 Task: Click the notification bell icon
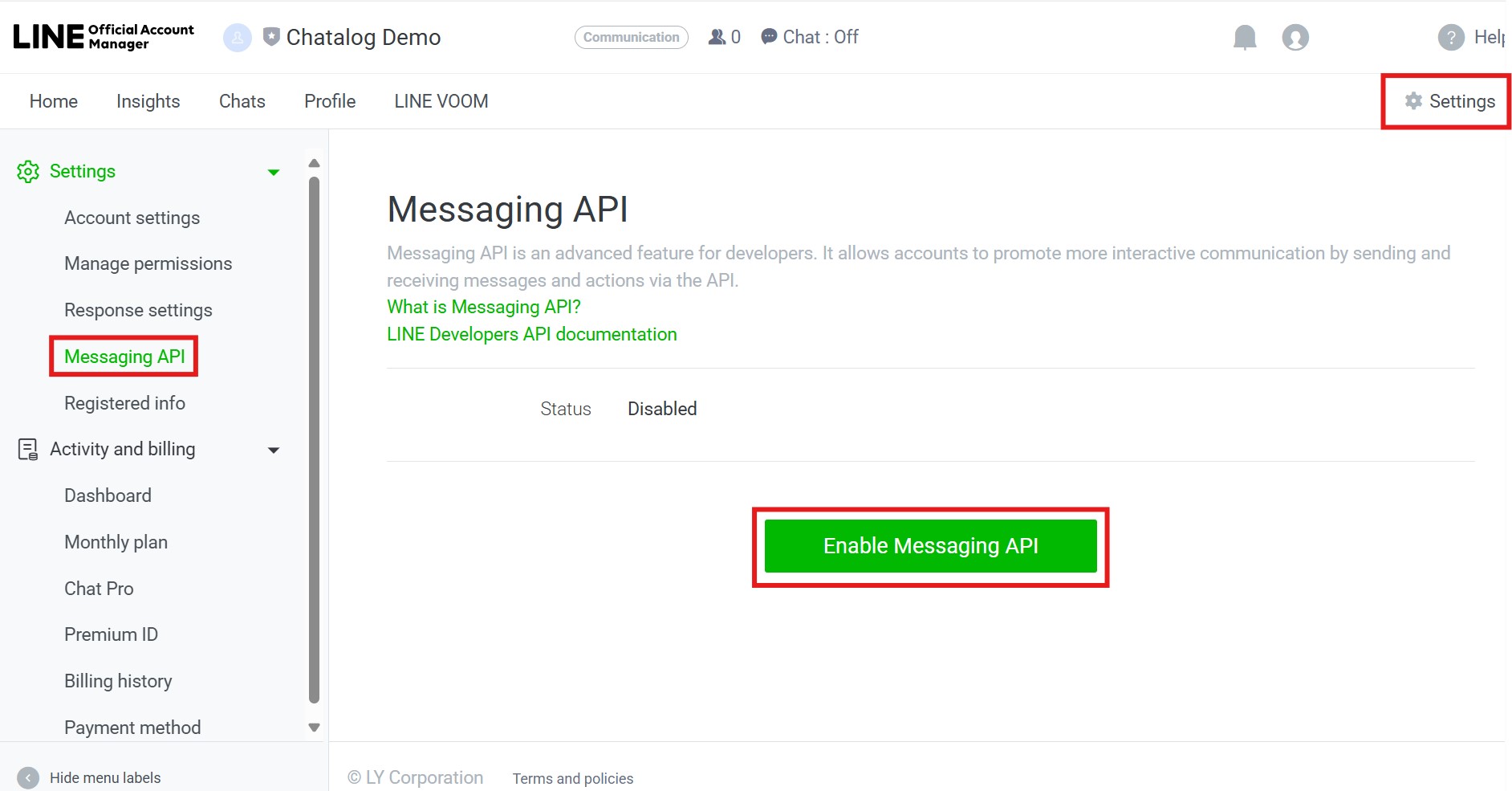[1244, 37]
